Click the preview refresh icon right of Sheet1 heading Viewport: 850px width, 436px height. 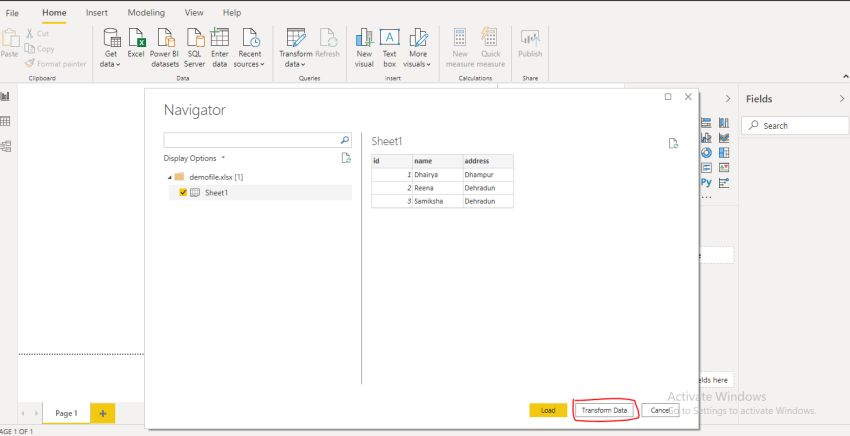pyautogui.click(x=673, y=144)
